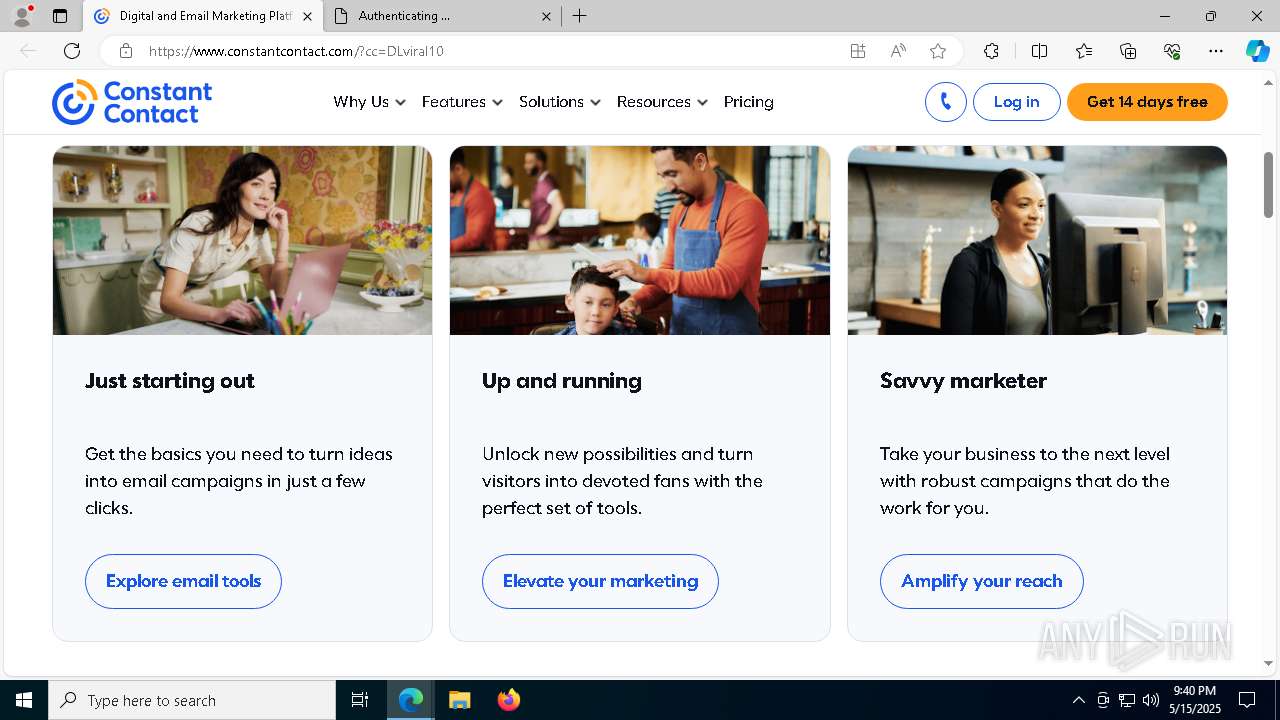Expand the Why Us menu
Image resolution: width=1280 pixels, height=720 pixels.
point(369,102)
